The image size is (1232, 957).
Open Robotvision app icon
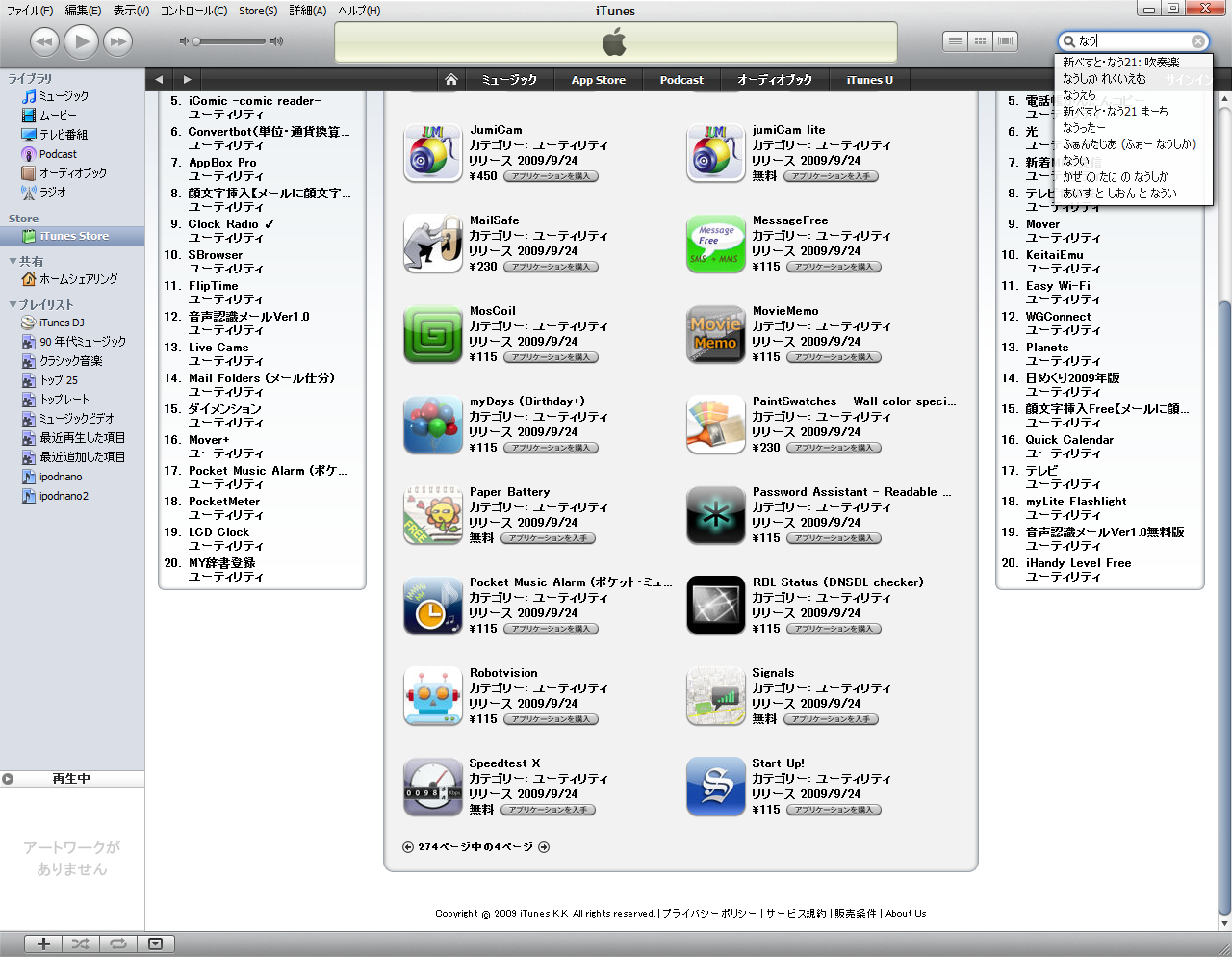point(432,696)
